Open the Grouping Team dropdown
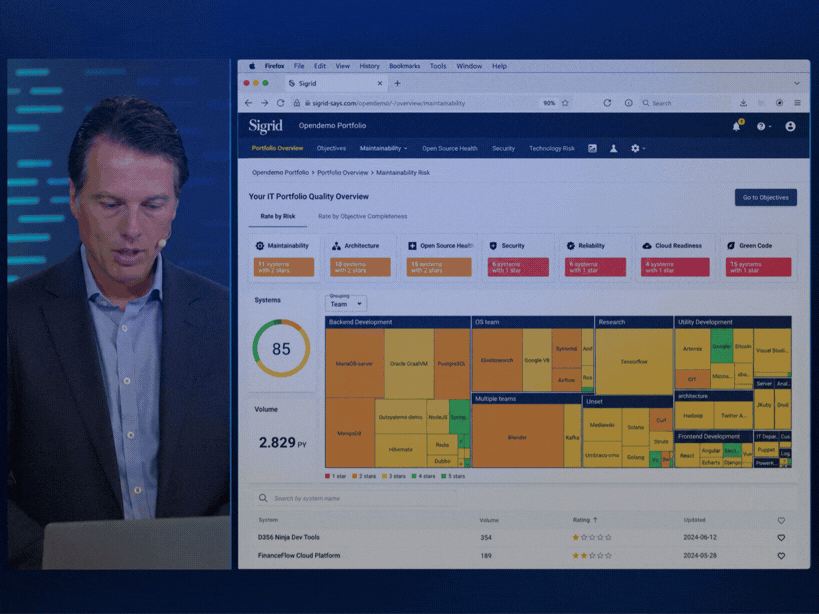The width and height of the screenshot is (819, 614). [346, 303]
